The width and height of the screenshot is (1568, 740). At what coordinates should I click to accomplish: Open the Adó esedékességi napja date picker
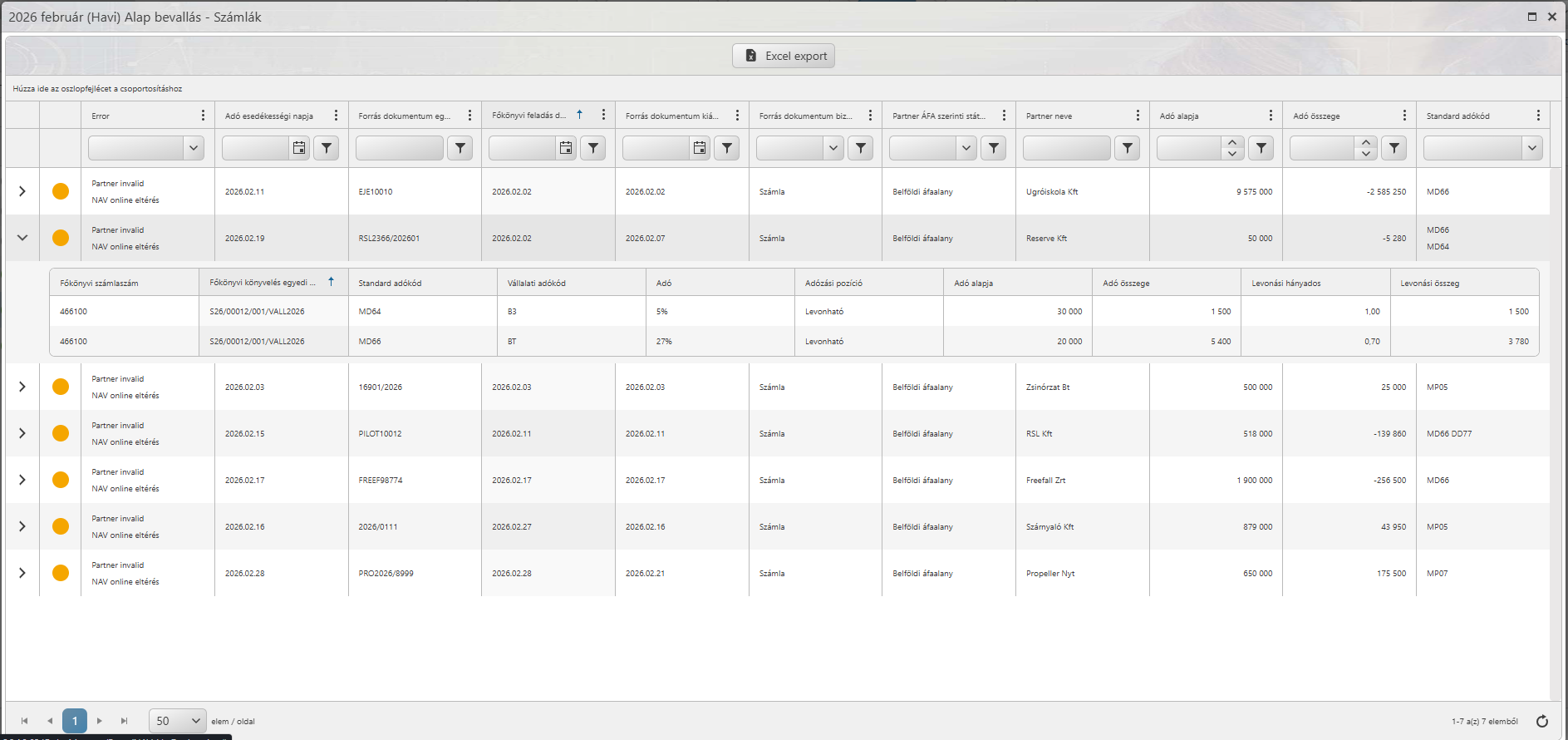coord(299,148)
